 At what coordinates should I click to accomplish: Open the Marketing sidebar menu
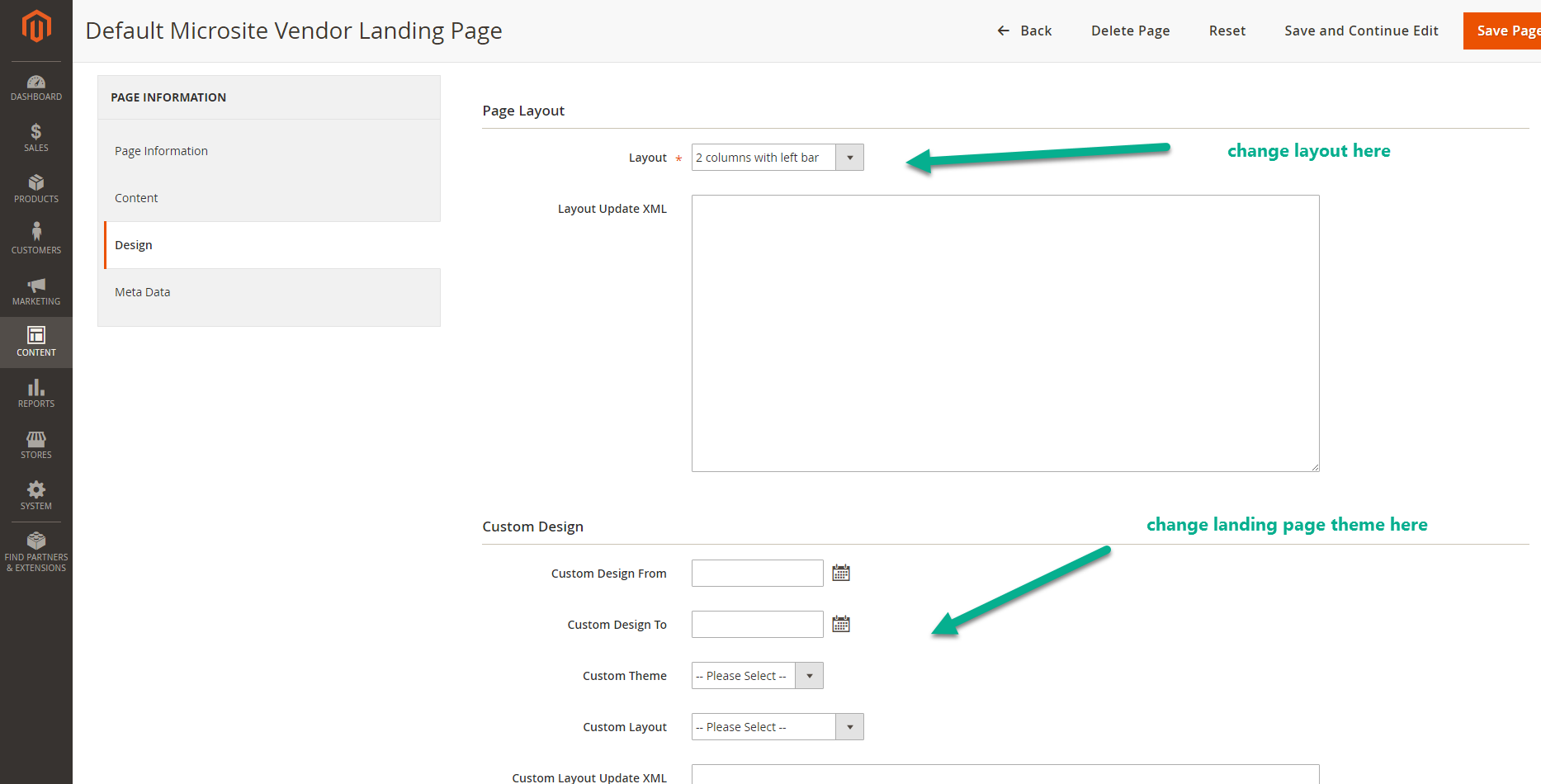click(36, 291)
